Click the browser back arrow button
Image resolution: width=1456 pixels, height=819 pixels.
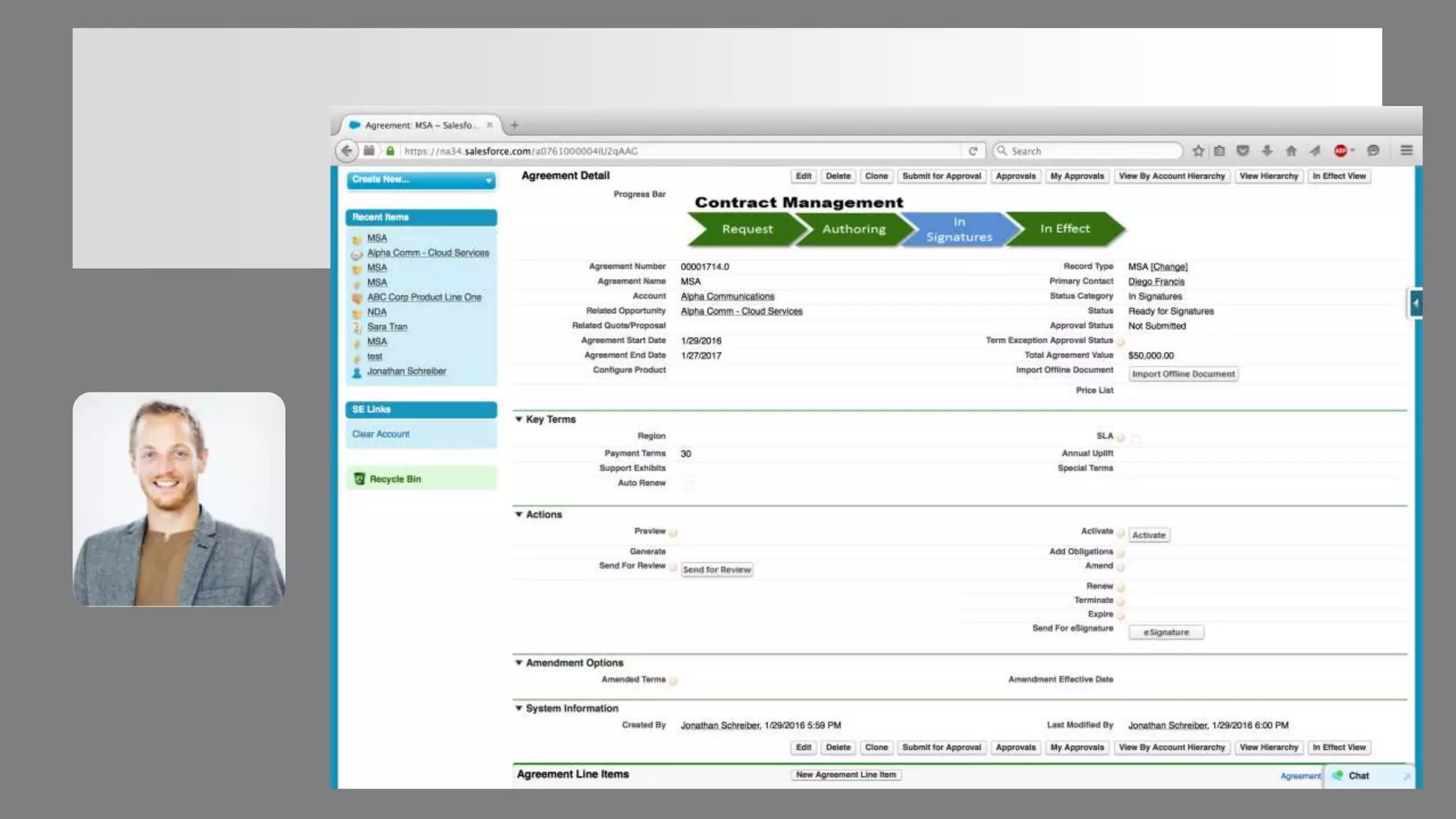coord(346,151)
